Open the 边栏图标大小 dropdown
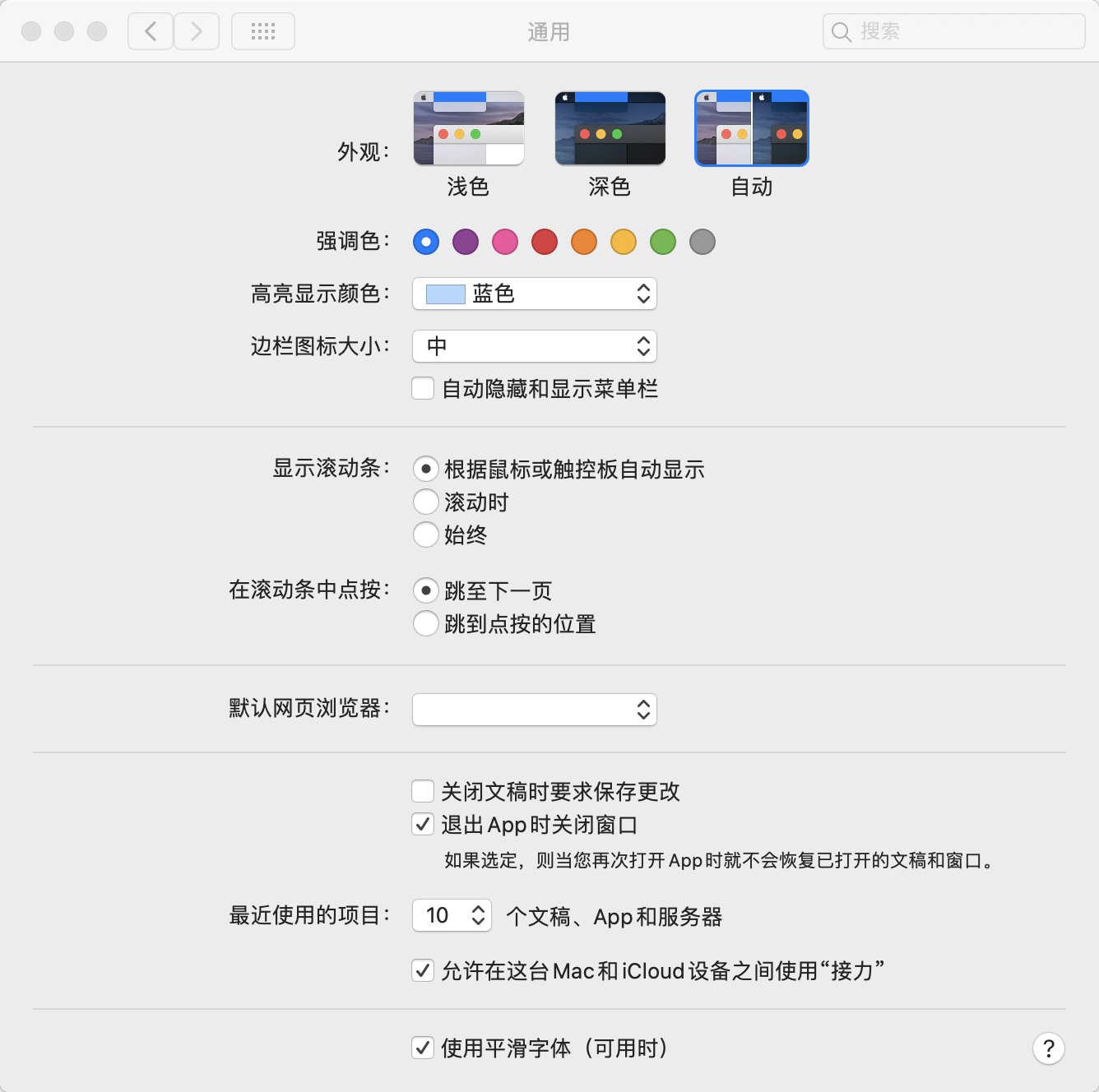 click(x=535, y=346)
